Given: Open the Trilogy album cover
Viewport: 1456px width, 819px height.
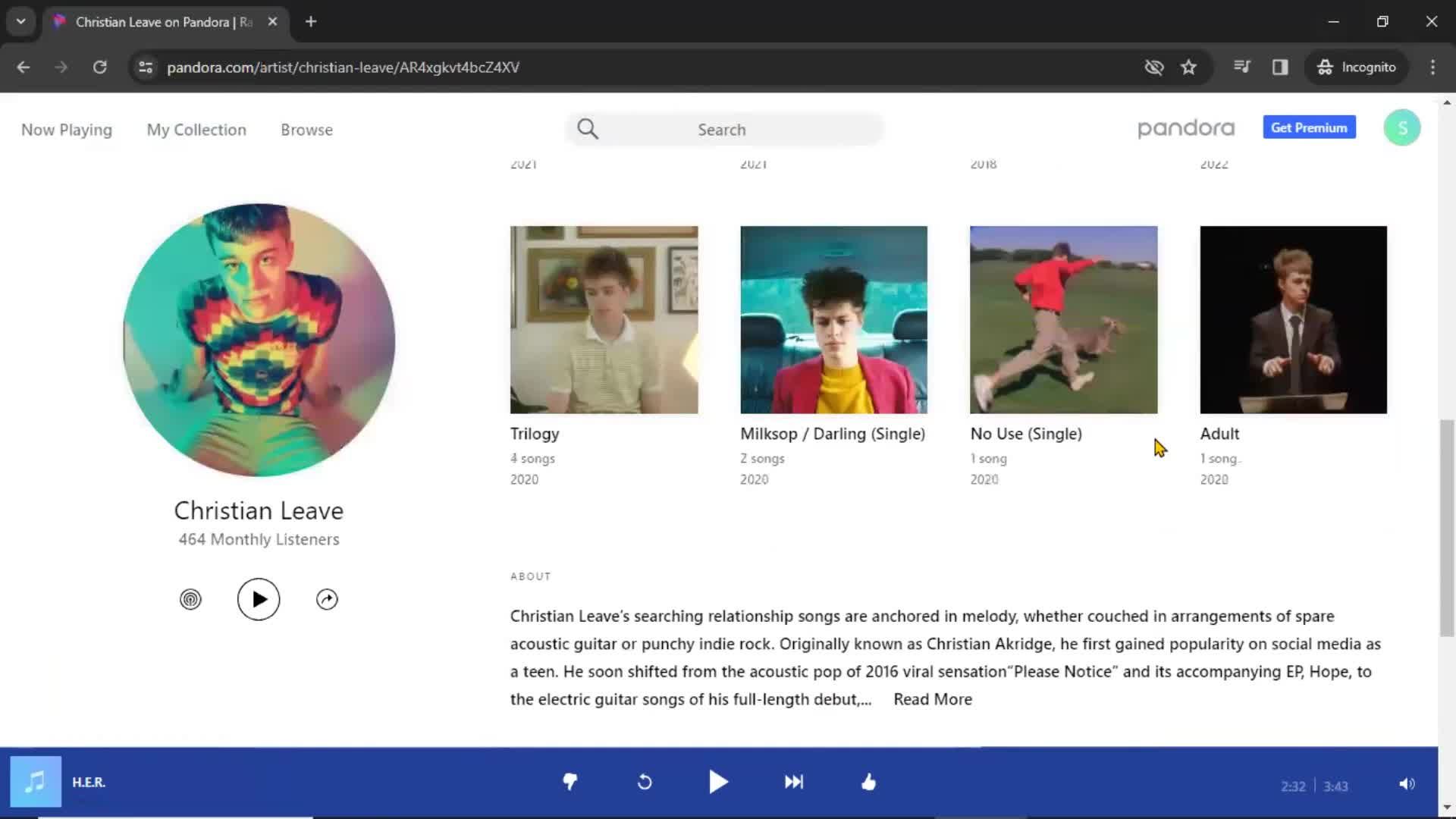Looking at the screenshot, I should click(x=604, y=320).
